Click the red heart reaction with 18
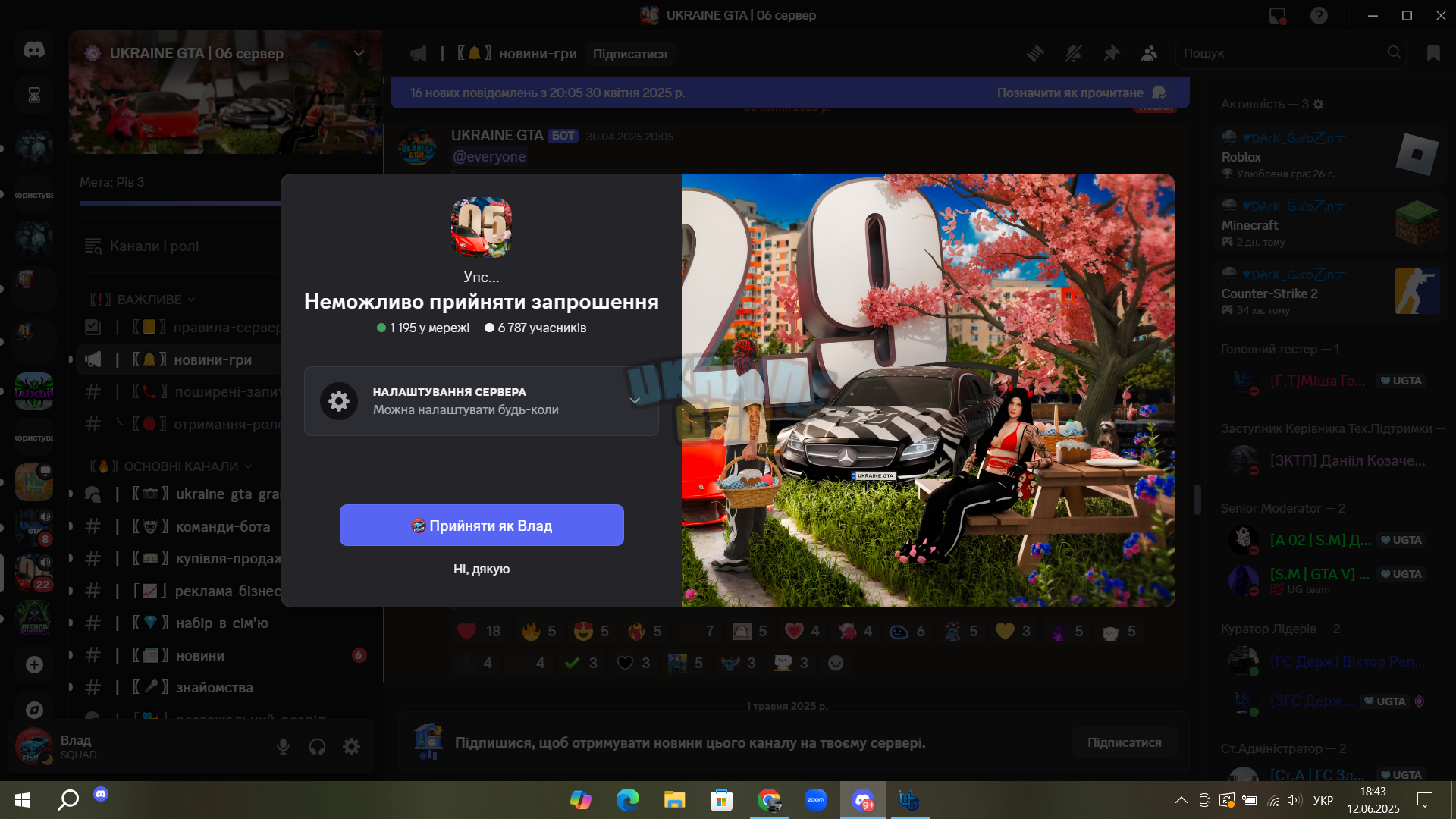Screen dimensions: 1456x819 pos(479,632)
